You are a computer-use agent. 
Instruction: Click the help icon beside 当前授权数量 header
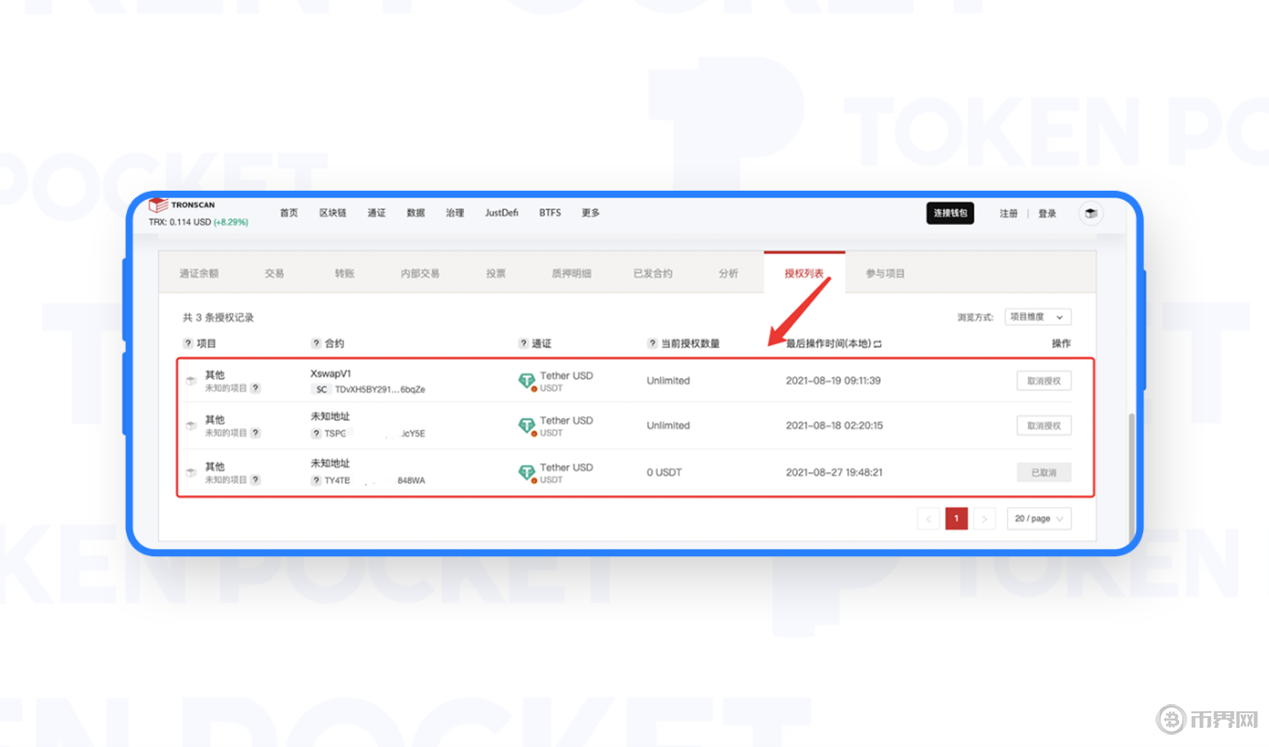click(x=652, y=344)
